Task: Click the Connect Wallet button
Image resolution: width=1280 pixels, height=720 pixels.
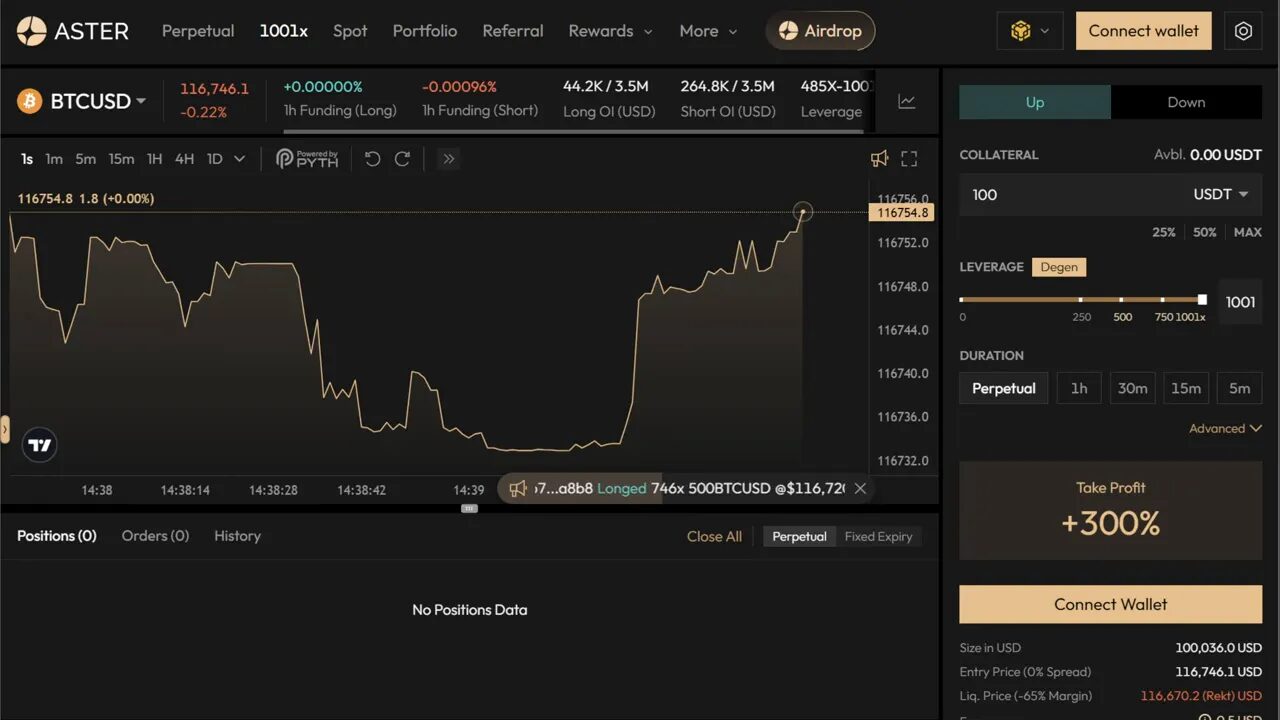Action: [x=1110, y=604]
